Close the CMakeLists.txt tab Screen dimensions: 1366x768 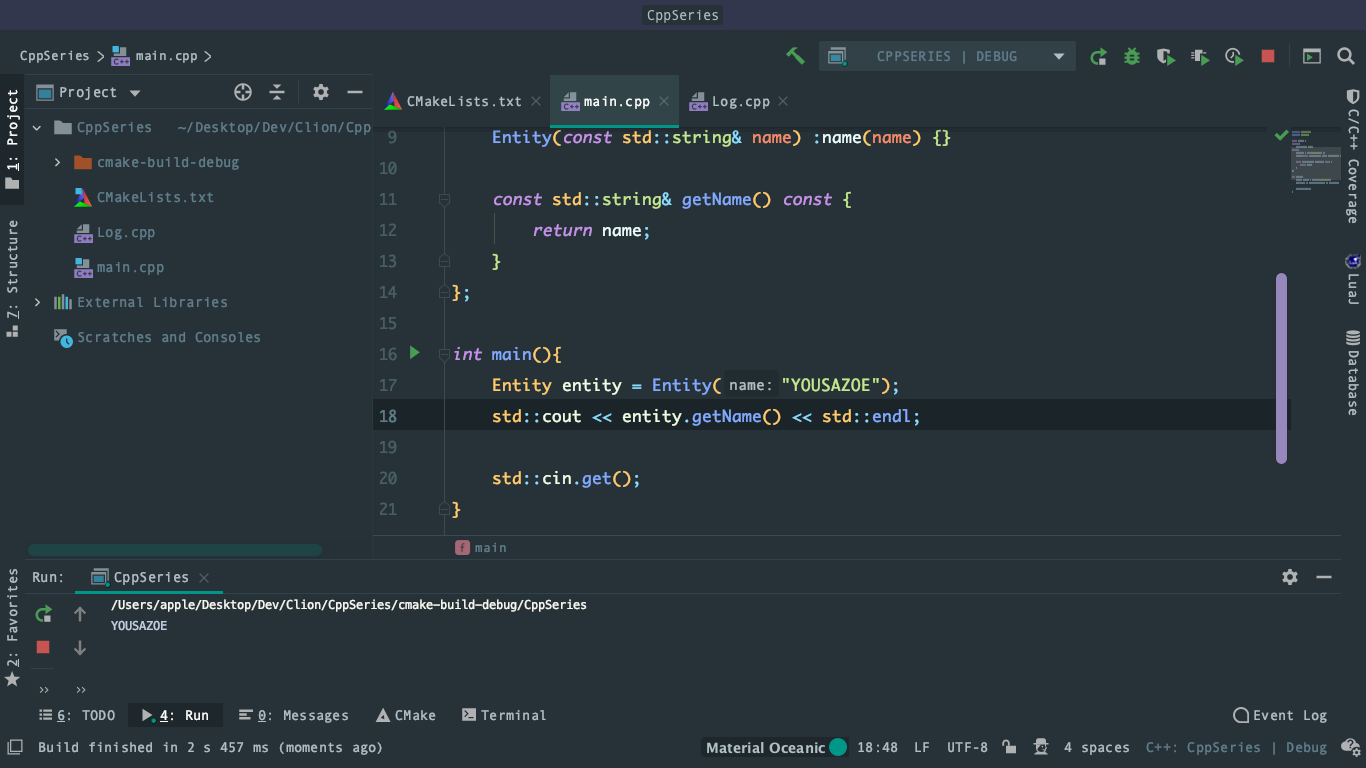[x=536, y=101]
